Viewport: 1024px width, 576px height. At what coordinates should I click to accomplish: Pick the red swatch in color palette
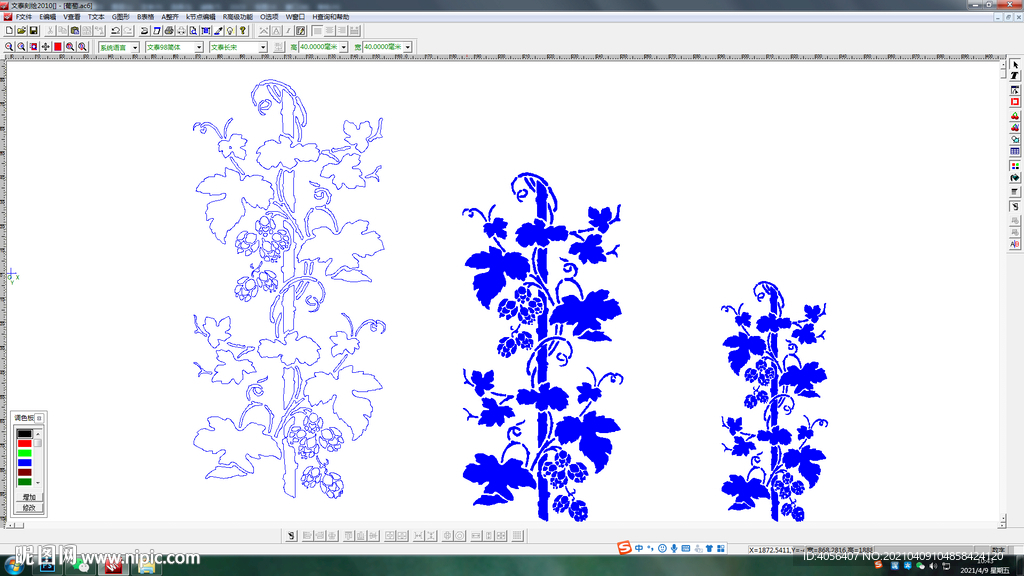(x=24, y=443)
